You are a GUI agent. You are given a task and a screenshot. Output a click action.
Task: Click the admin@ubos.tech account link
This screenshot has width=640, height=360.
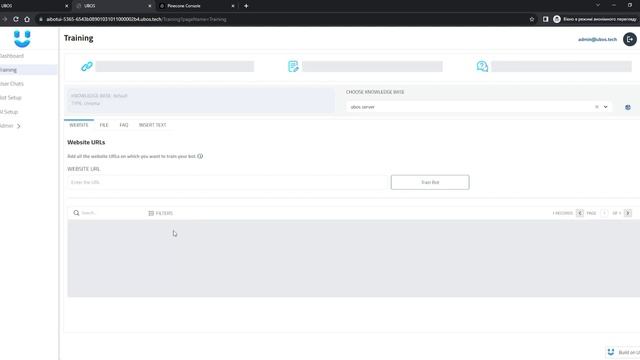(597, 39)
